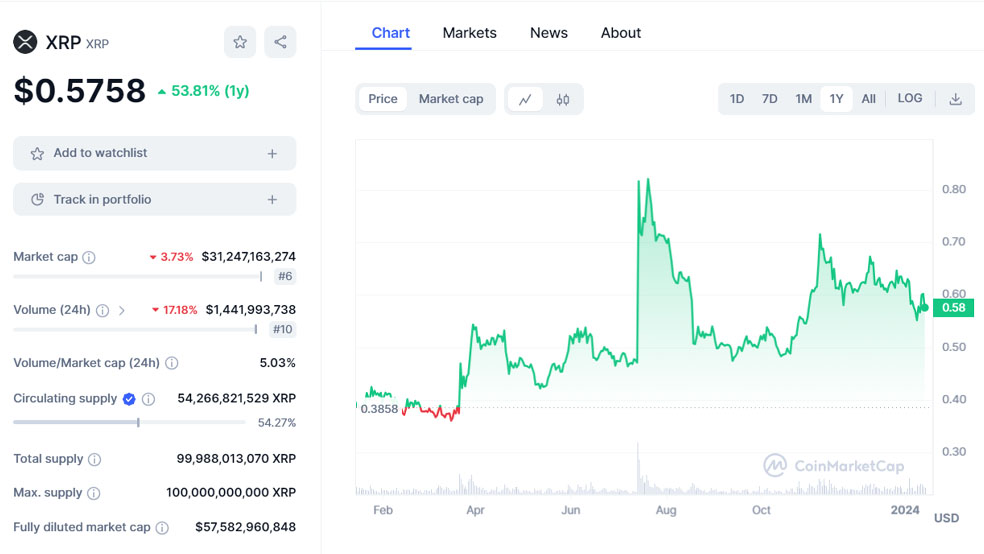Toggle chart to Market cap view
Viewport: 984px width, 554px height.
[450, 99]
